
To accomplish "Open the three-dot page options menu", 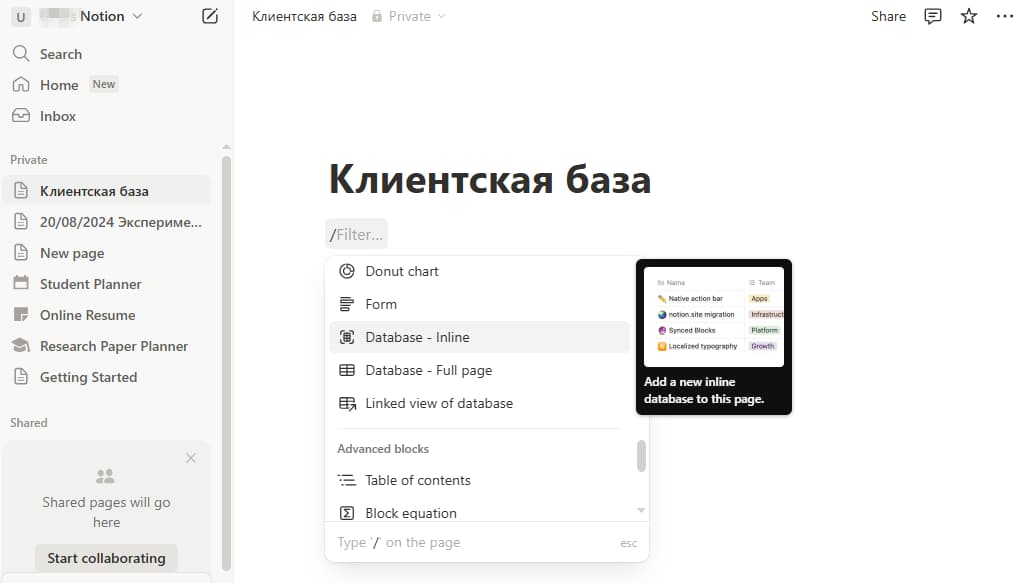I will coord(1004,16).
